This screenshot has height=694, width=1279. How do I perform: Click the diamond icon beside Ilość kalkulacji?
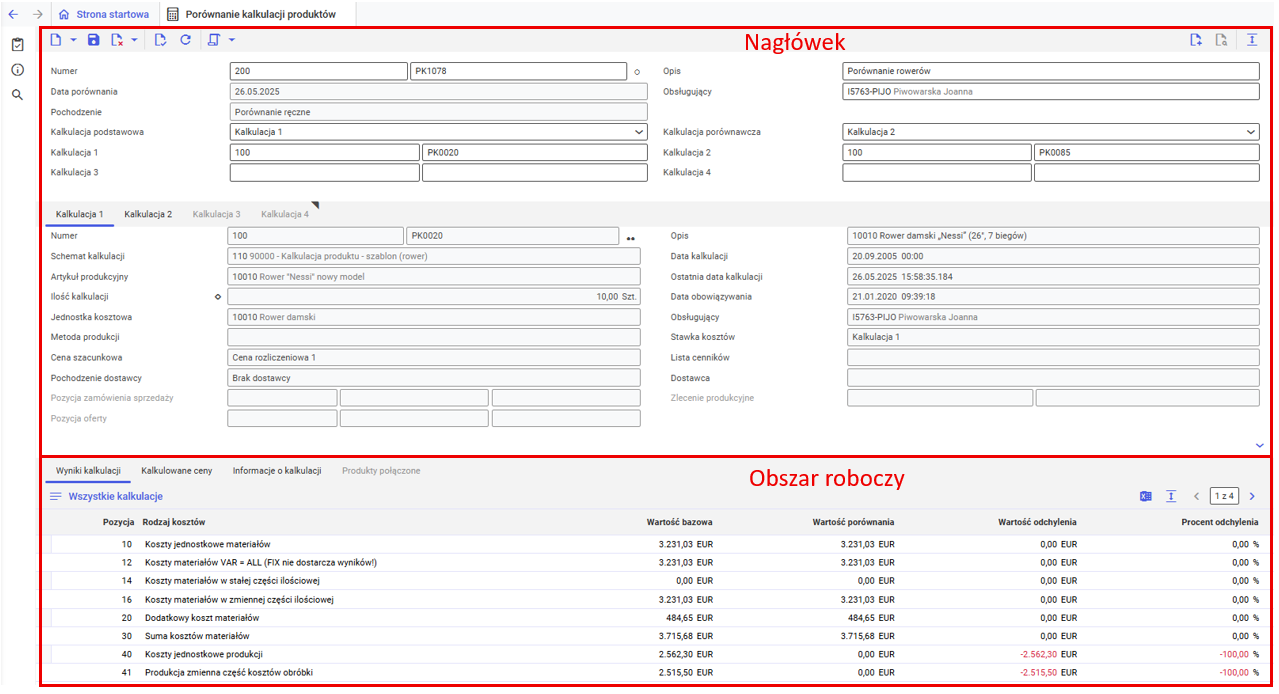(218, 297)
